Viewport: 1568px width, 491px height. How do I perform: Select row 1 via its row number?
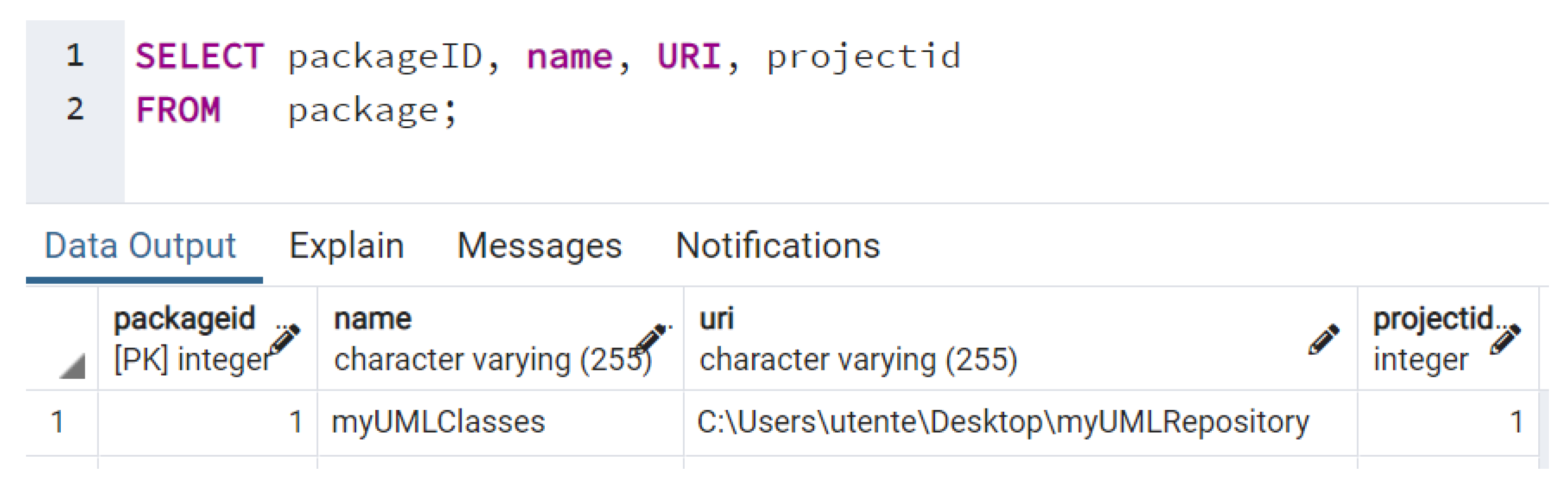[58, 422]
